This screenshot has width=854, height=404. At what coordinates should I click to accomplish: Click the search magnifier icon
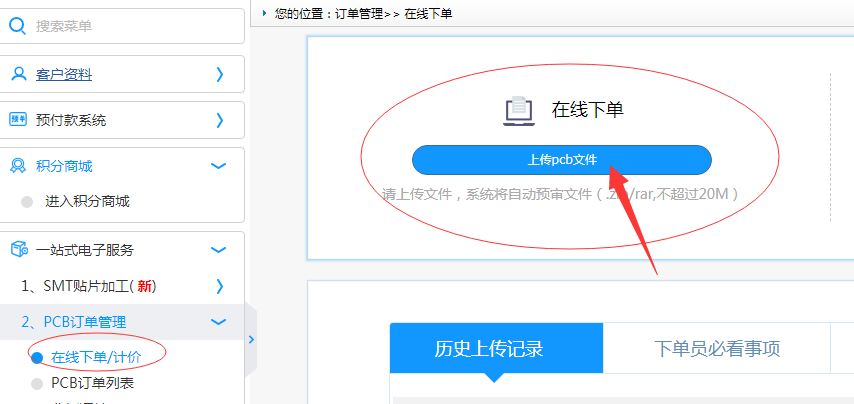[18, 26]
